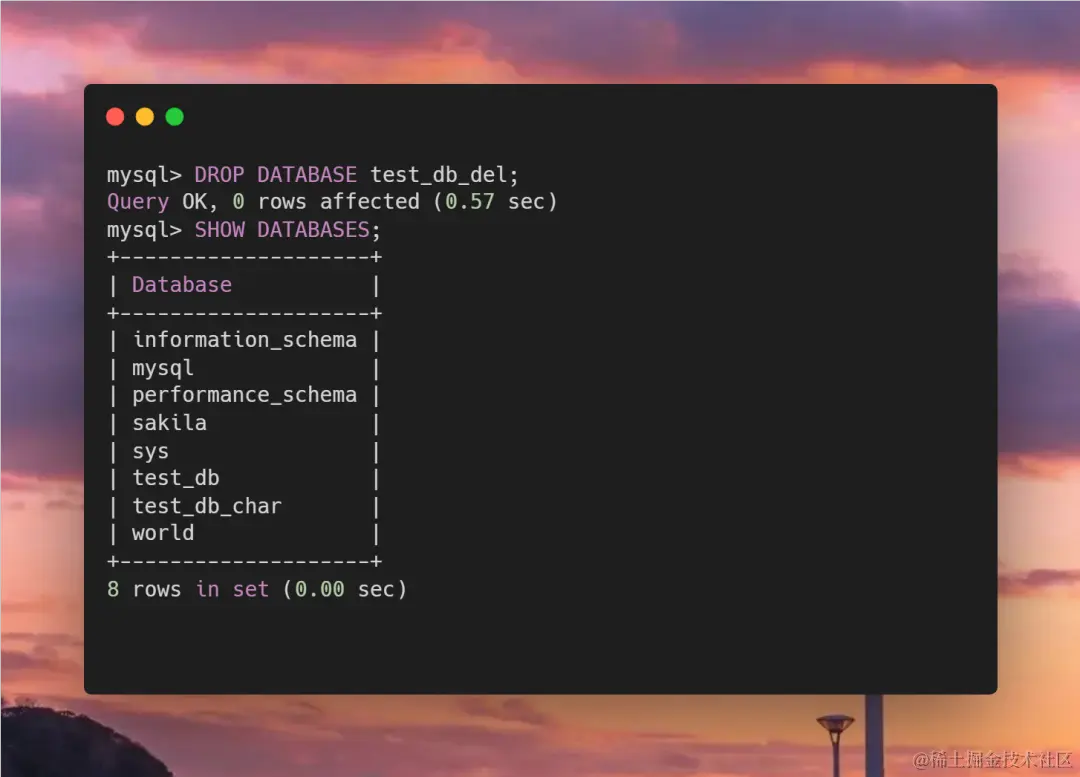Click the street lamp in the wallpaper

(835, 743)
